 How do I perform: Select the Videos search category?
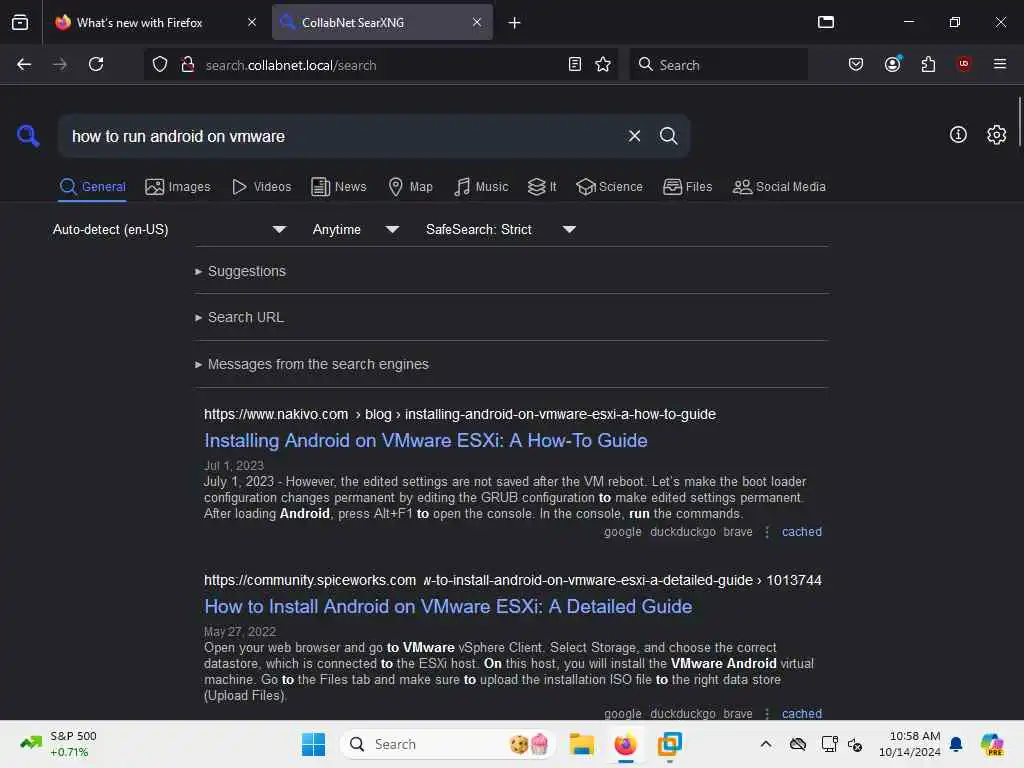tap(261, 187)
